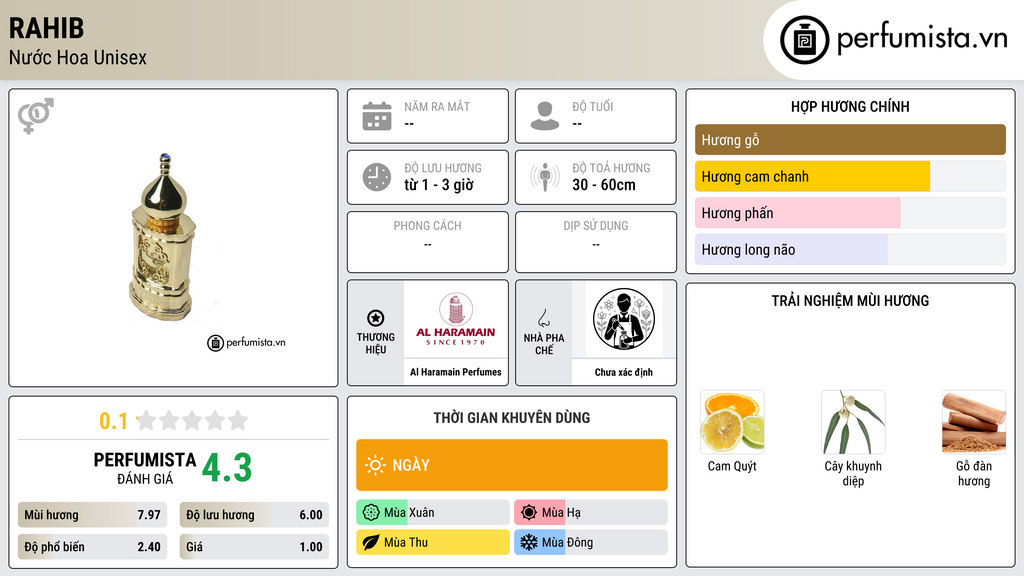Screen dimensions: 1024x576
Task: Click the five-star rating row
Action: pos(193,420)
